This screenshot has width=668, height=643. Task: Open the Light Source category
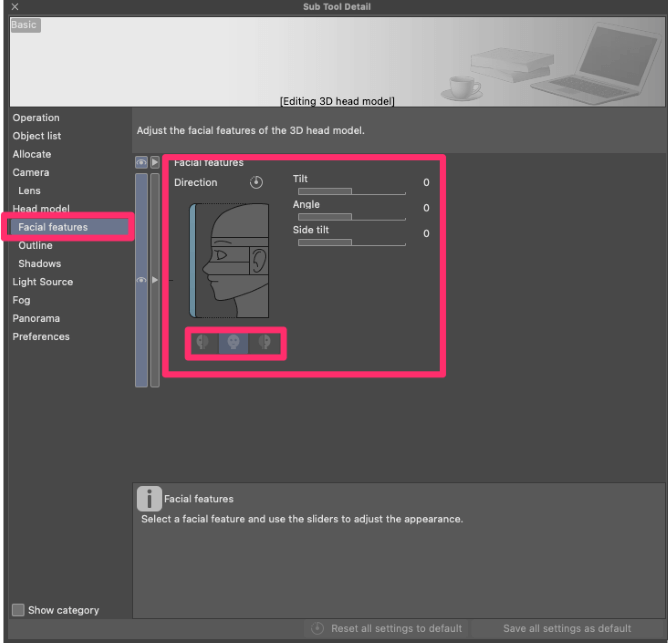(x=43, y=282)
